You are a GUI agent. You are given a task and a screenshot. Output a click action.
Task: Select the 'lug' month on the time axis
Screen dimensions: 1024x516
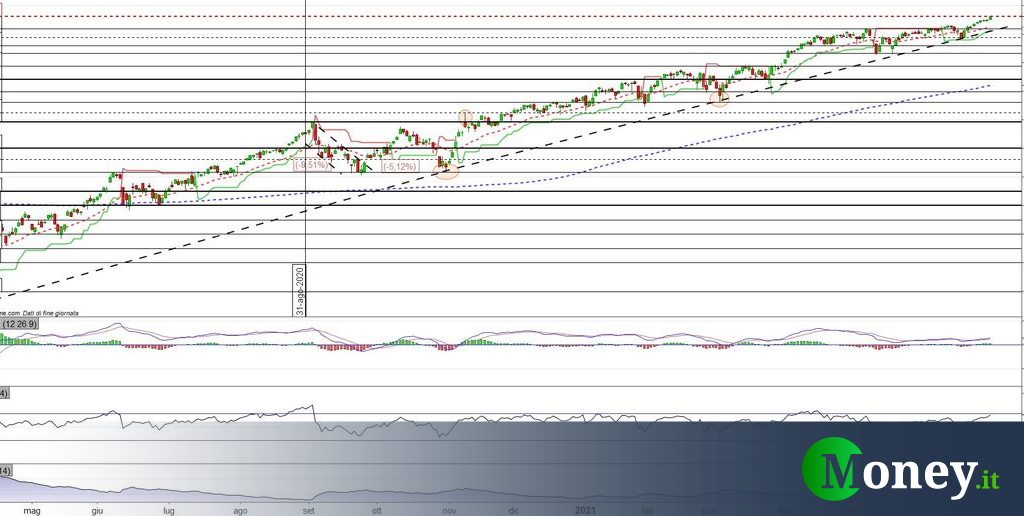[x=167, y=508]
